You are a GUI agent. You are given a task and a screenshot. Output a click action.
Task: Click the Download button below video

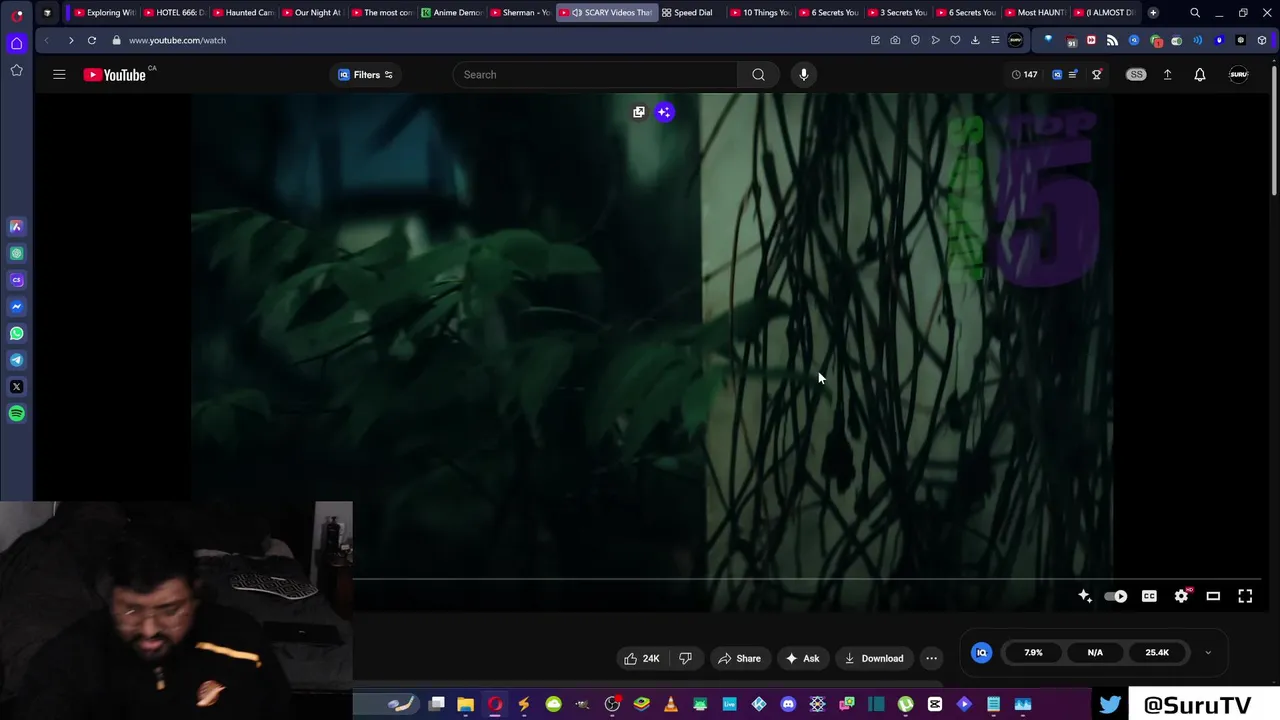click(874, 658)
